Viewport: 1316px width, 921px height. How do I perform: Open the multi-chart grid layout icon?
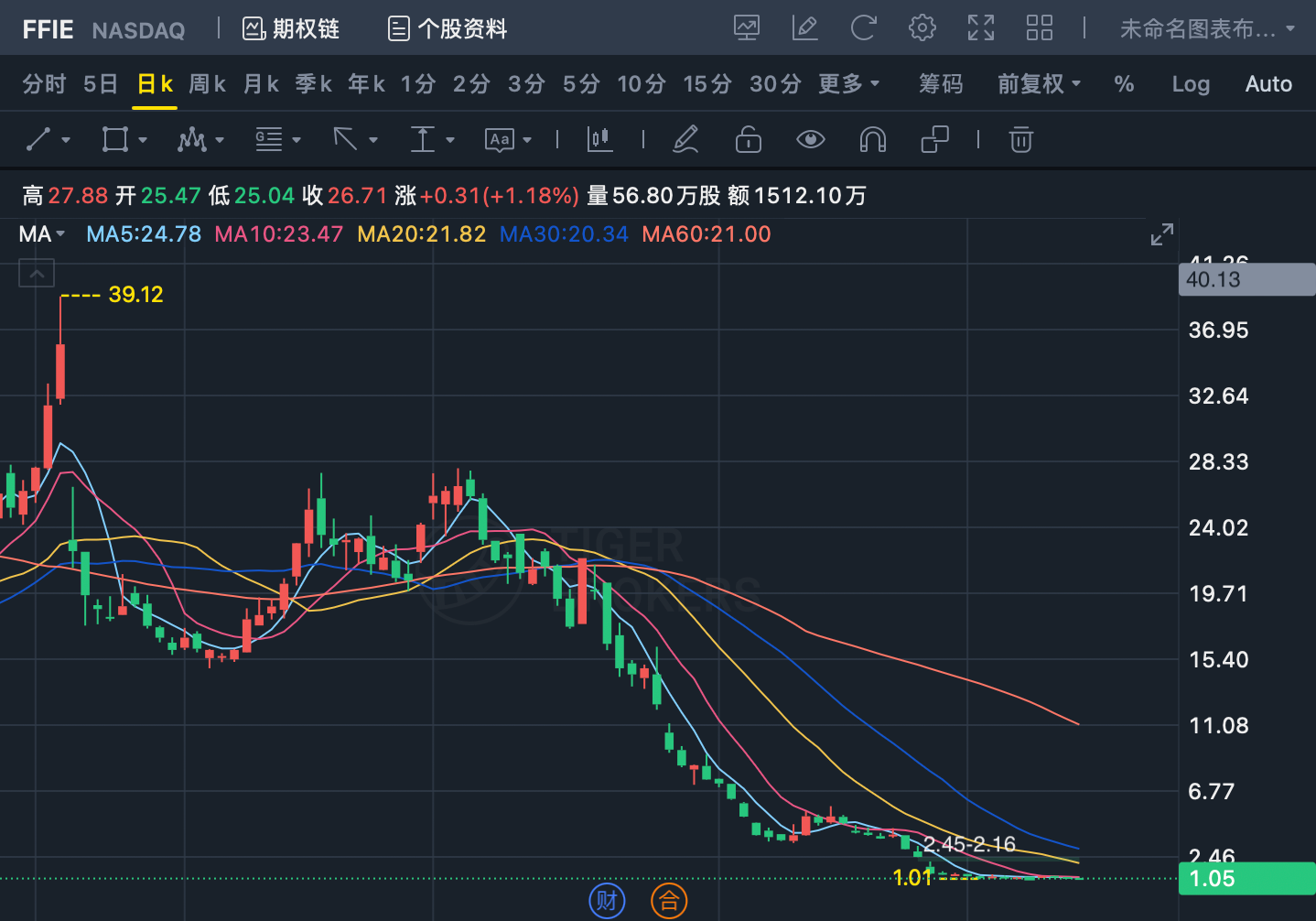click(x=1040, y=28)
